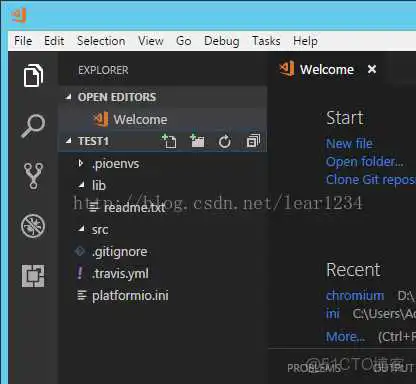Open the Source Control branch icon
The width and height of the screenshot is (416, 384).
point(33,176)
